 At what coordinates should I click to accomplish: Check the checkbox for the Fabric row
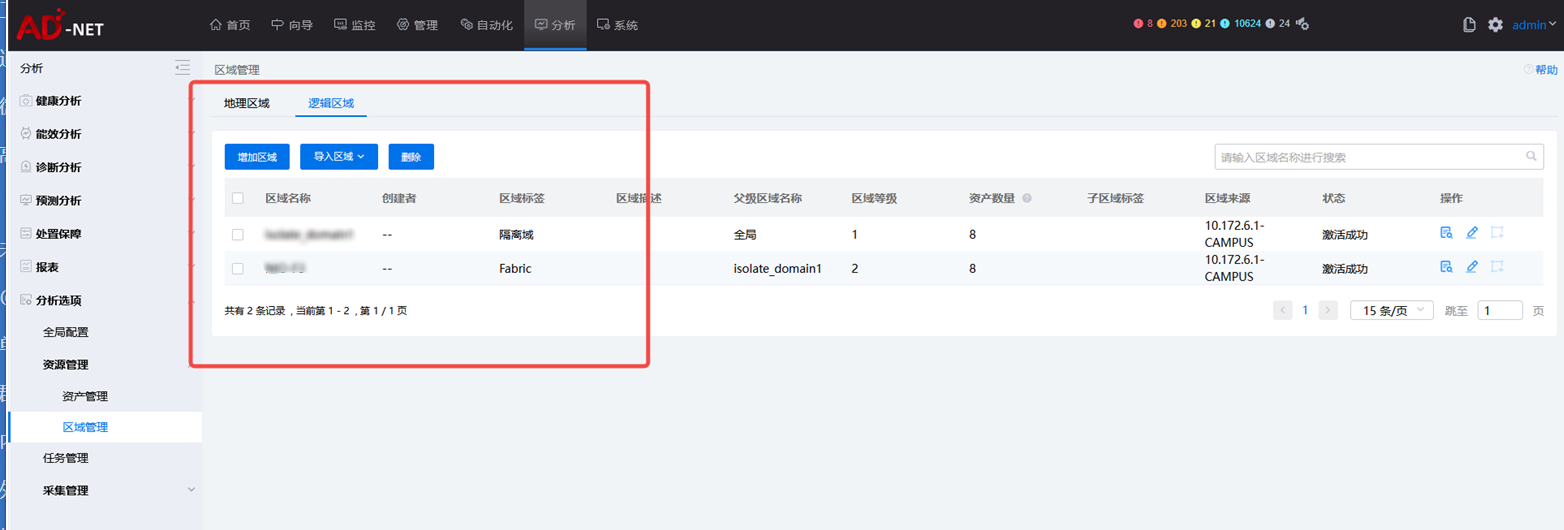pyautogui.click(x=238, y=268)
